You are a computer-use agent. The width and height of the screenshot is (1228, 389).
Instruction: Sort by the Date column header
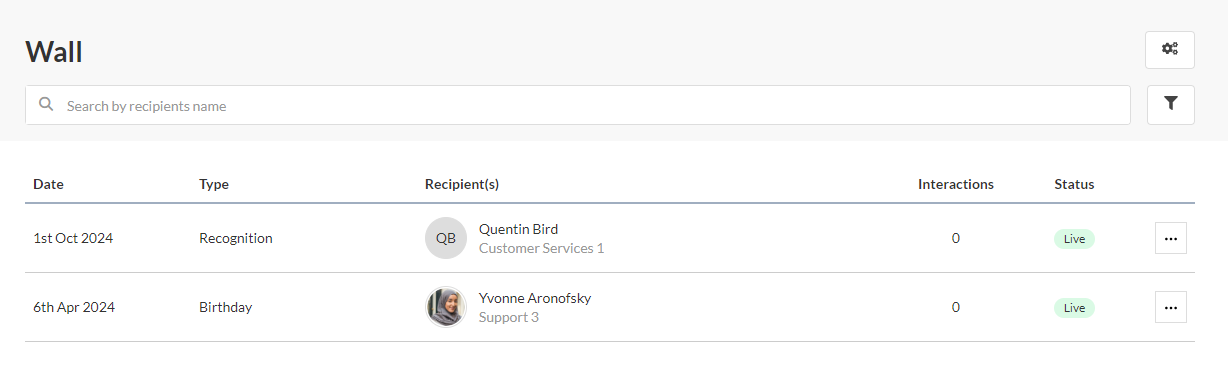48,184
